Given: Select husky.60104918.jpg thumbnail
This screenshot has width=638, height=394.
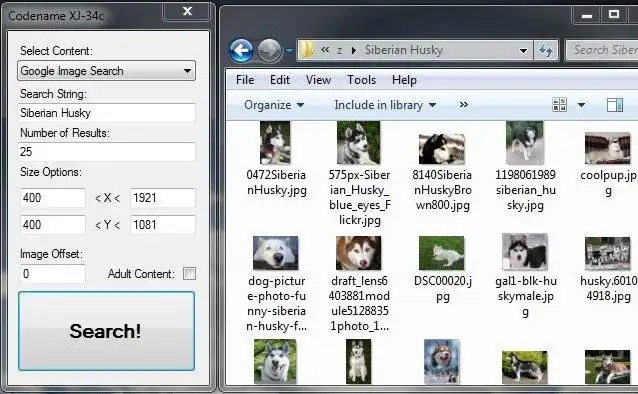Looking at the screenshot, I should 607,254.
